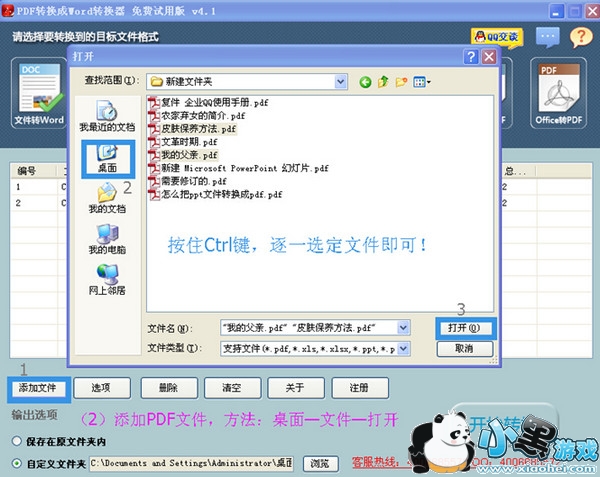The image size is (600, 477).
Task: Select file 新建 Microsoft PowerPoint 幻灯片.pdf
Action: pos(239,168)
